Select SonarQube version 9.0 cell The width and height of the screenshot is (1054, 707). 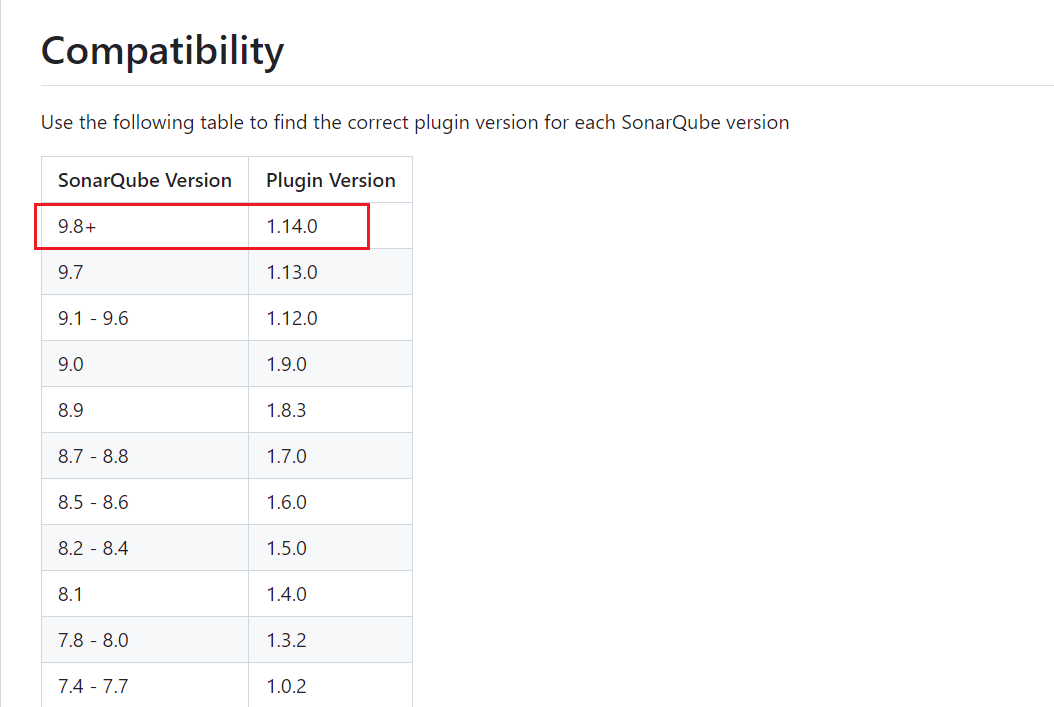click(x=145, y=364)
